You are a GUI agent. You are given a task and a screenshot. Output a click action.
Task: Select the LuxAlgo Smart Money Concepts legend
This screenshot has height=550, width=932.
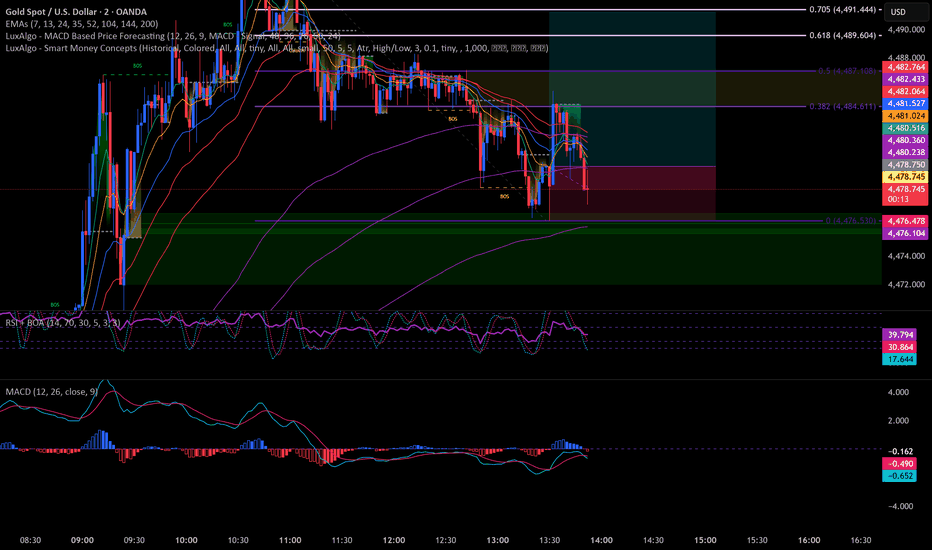(x=277, y=48)
